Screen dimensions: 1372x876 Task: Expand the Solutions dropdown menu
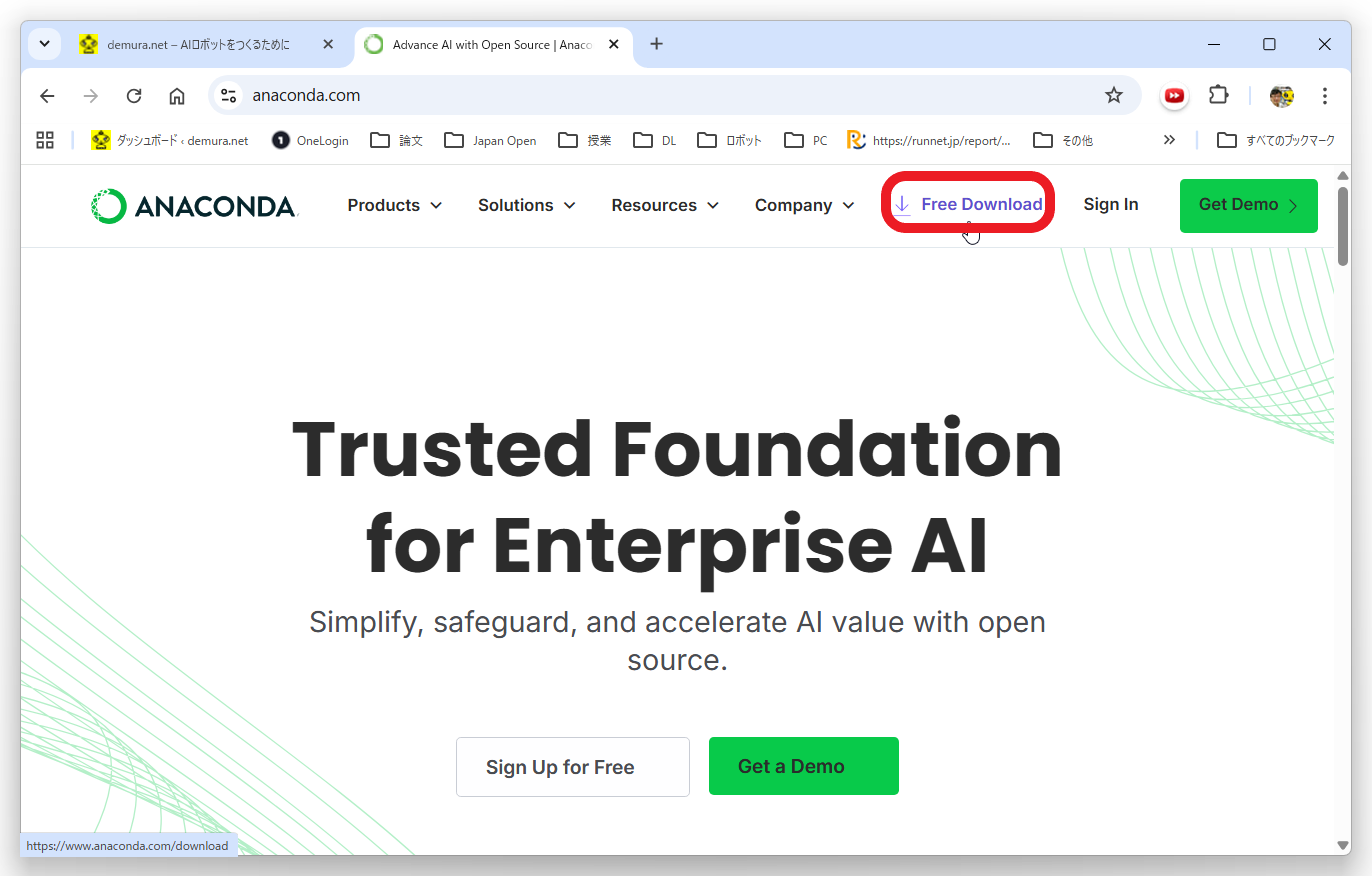click(526, 205)
